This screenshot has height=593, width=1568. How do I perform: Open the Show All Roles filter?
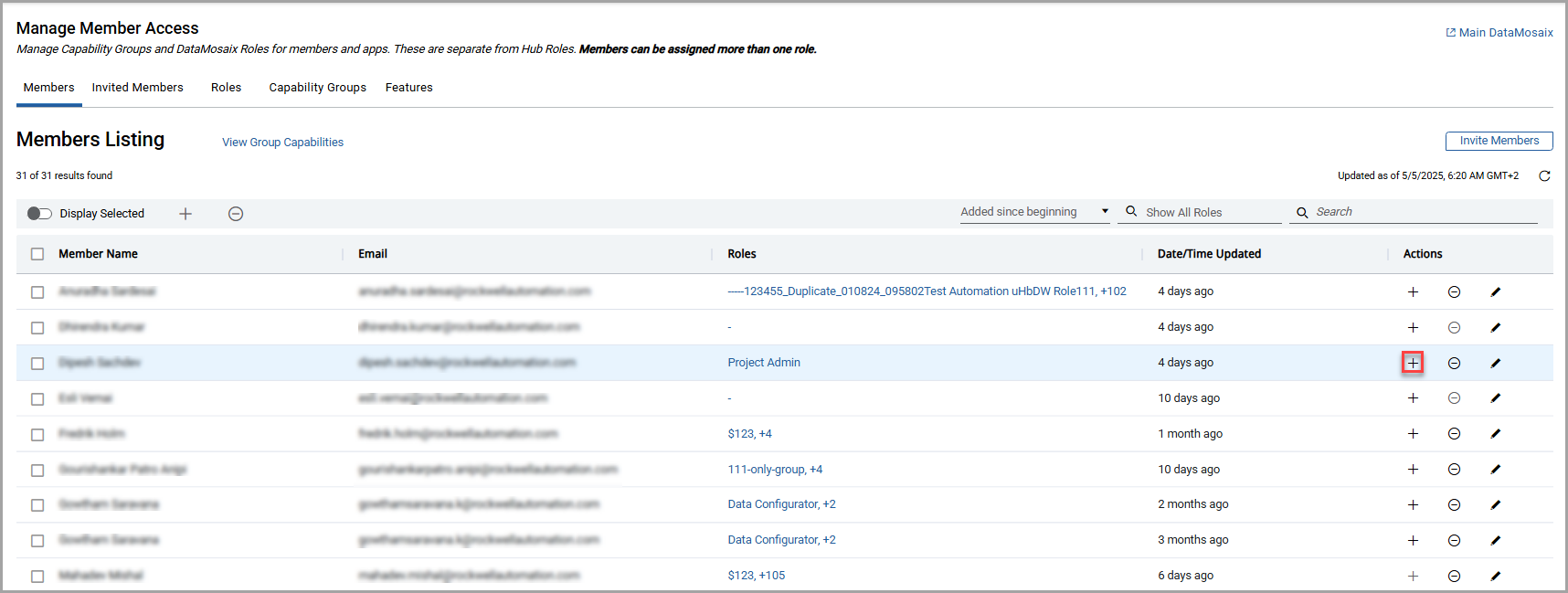tap(1199, 212)
